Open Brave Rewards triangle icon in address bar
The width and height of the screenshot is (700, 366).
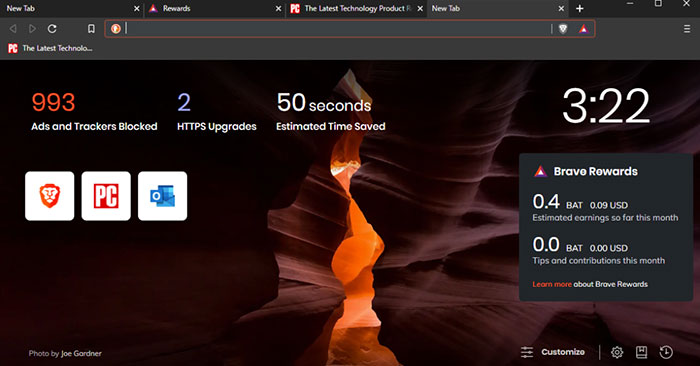click(x=583, y=29)
